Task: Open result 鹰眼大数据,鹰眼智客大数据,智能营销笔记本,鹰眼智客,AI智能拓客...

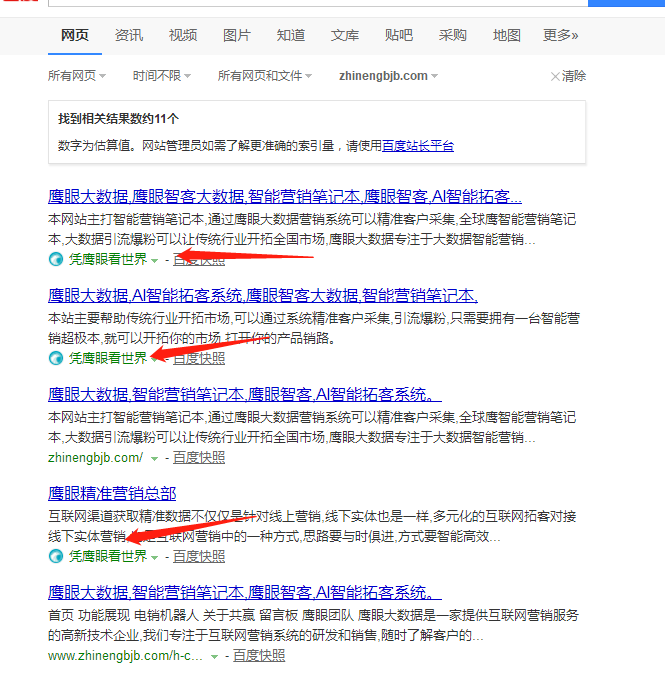Action: pos(285,197)
